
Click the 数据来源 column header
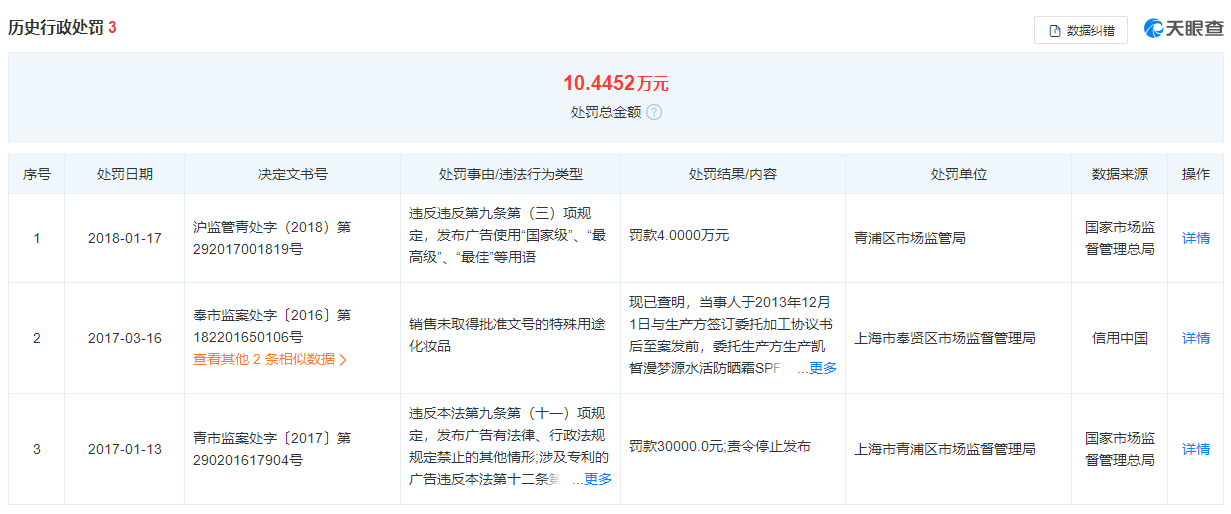pos(1120,174)
